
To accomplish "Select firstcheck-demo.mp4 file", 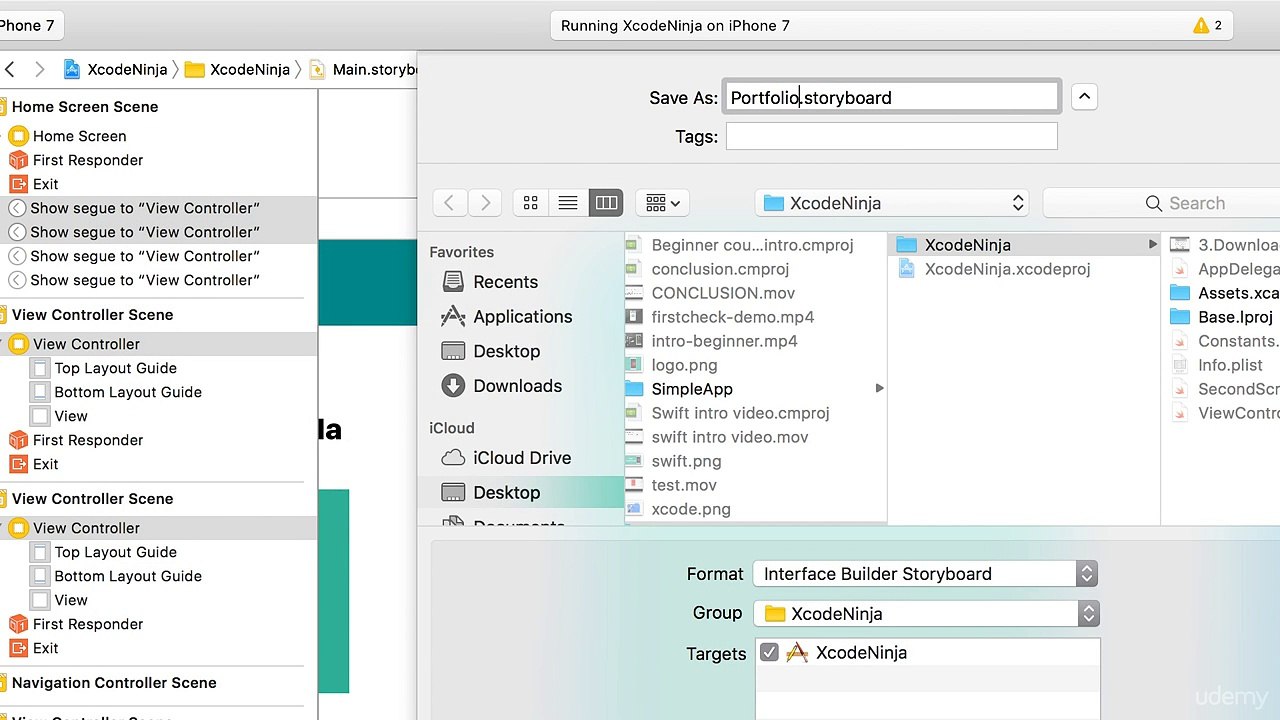I will pos(732,317).
